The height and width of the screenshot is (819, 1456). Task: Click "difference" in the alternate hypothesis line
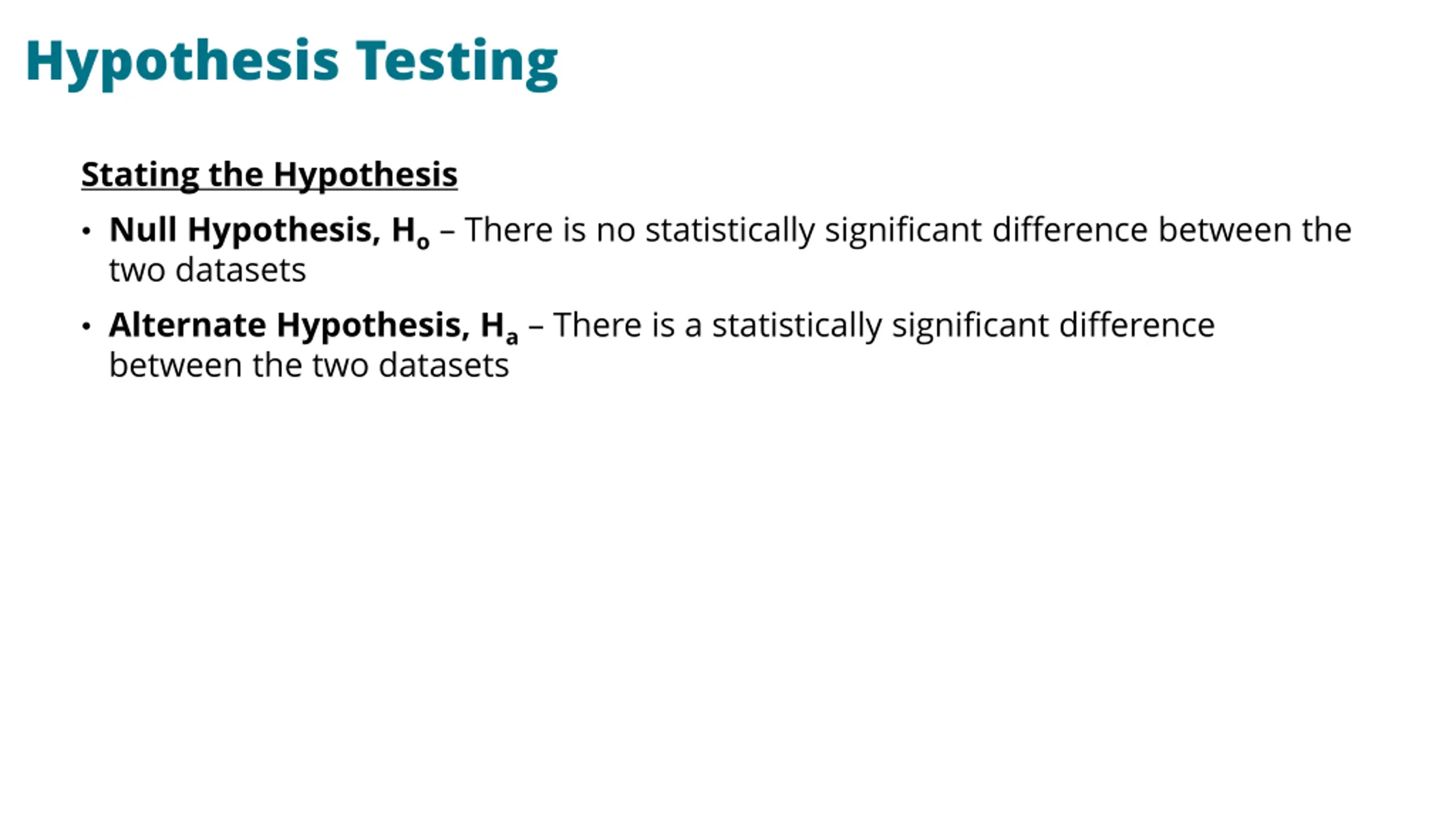coord(1136,325)
